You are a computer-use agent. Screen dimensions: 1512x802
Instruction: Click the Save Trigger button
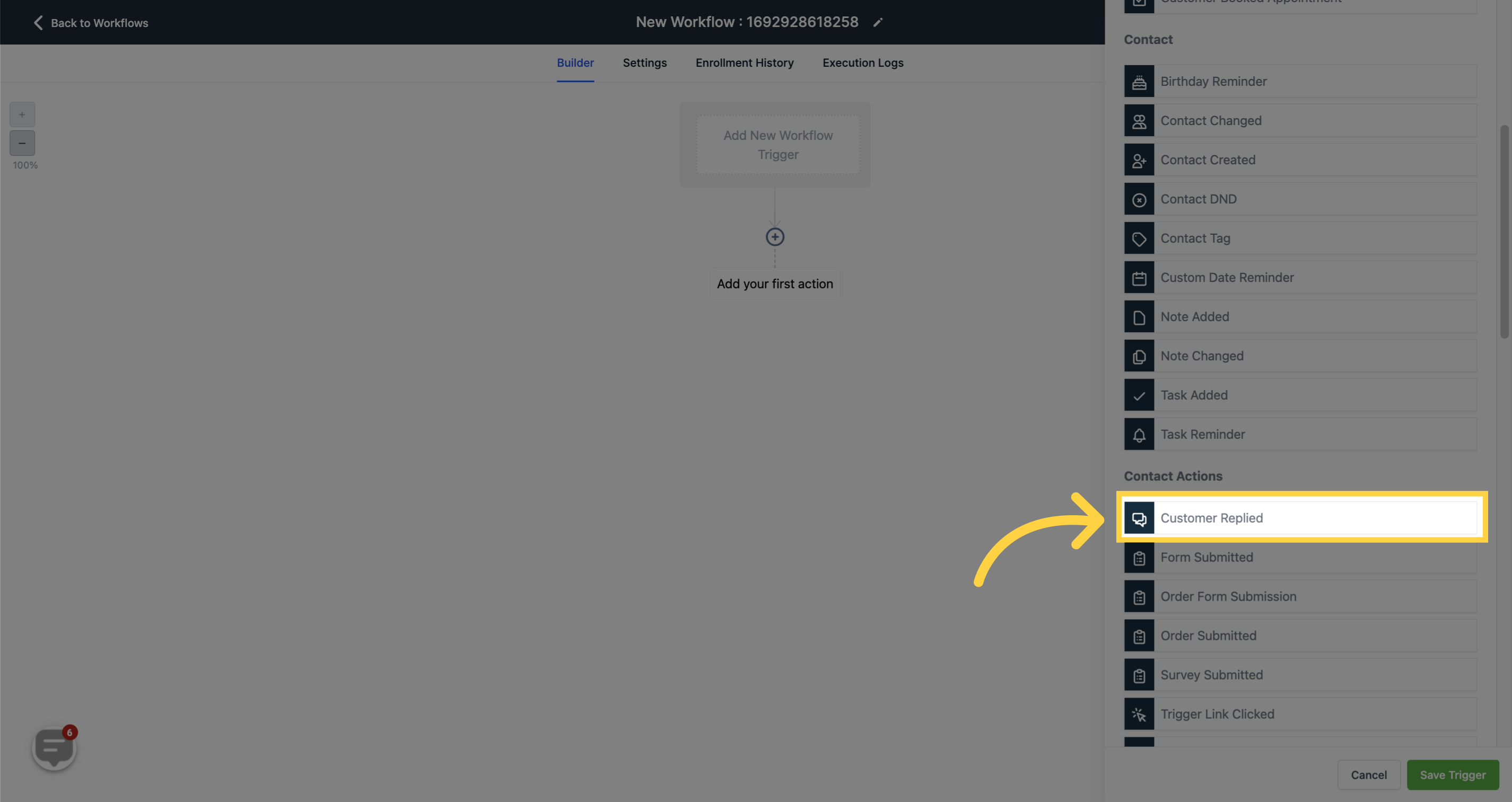click(1452, 774)
